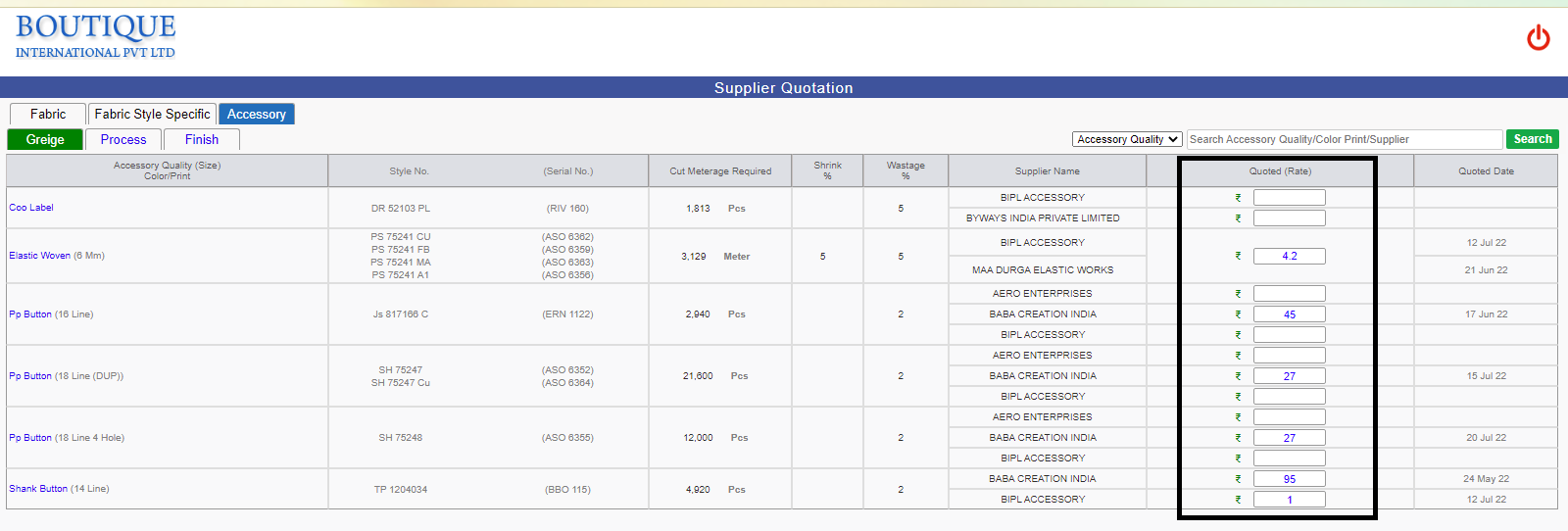1568x531 pixels.
Task: Select the Greige stage tab
Action: [45, 139]
